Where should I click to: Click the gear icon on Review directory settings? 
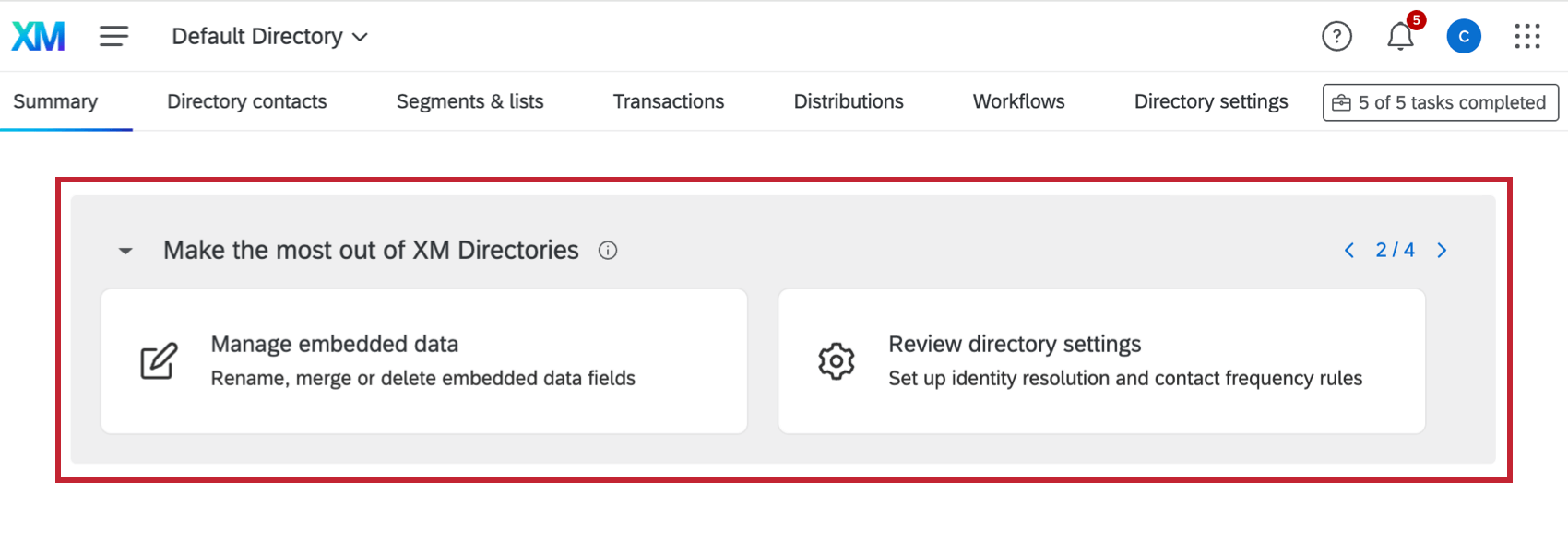pos(837,361)
